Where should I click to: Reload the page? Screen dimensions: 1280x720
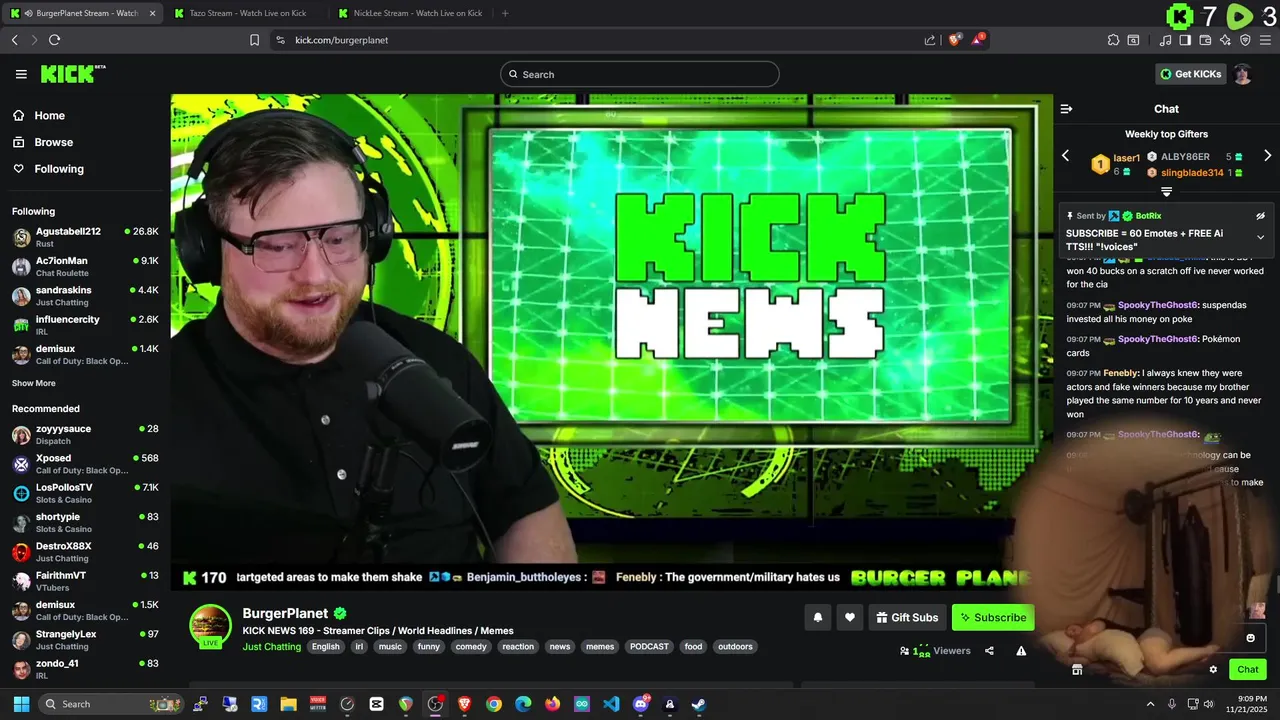[x=54, y=40]
